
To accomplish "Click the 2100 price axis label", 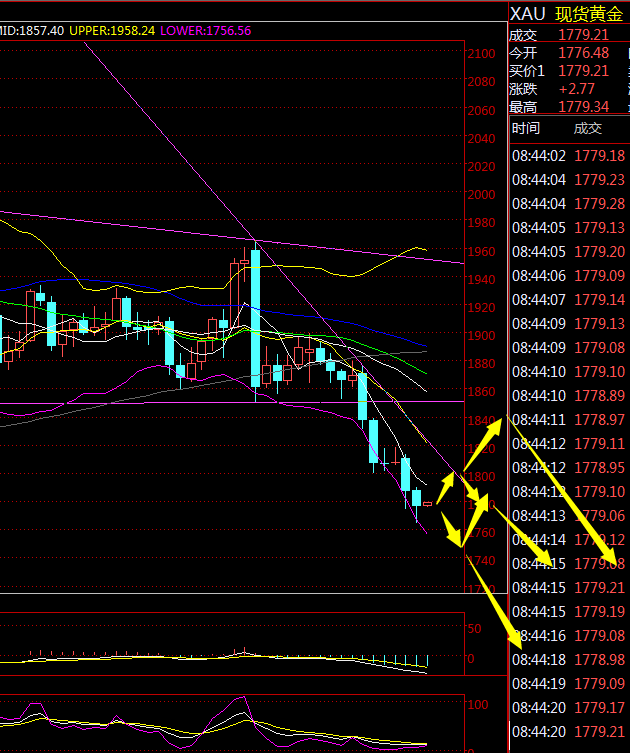I will (x=481, y=54).
